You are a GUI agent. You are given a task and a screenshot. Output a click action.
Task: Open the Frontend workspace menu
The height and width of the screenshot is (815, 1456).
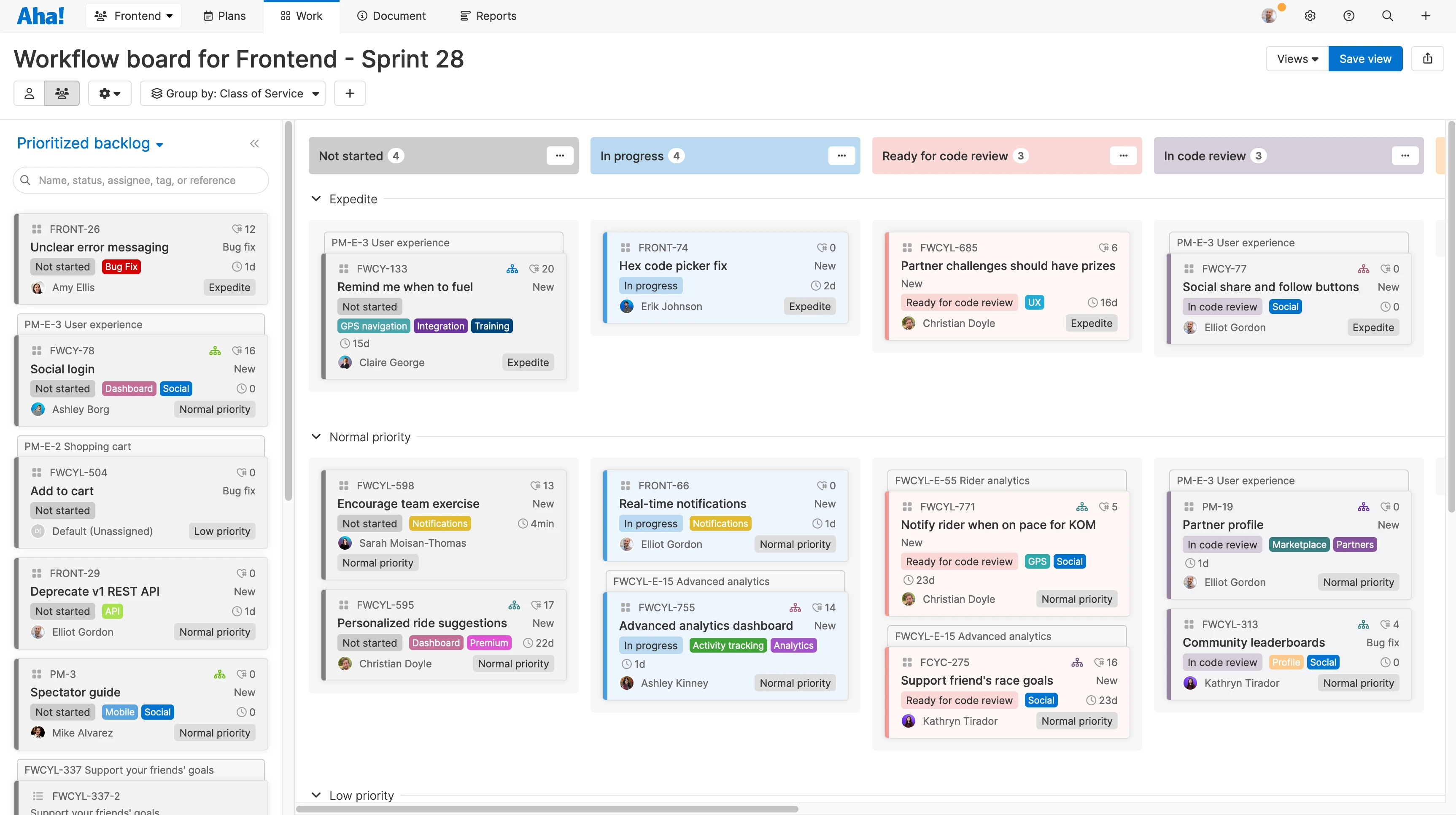point(133,15)
